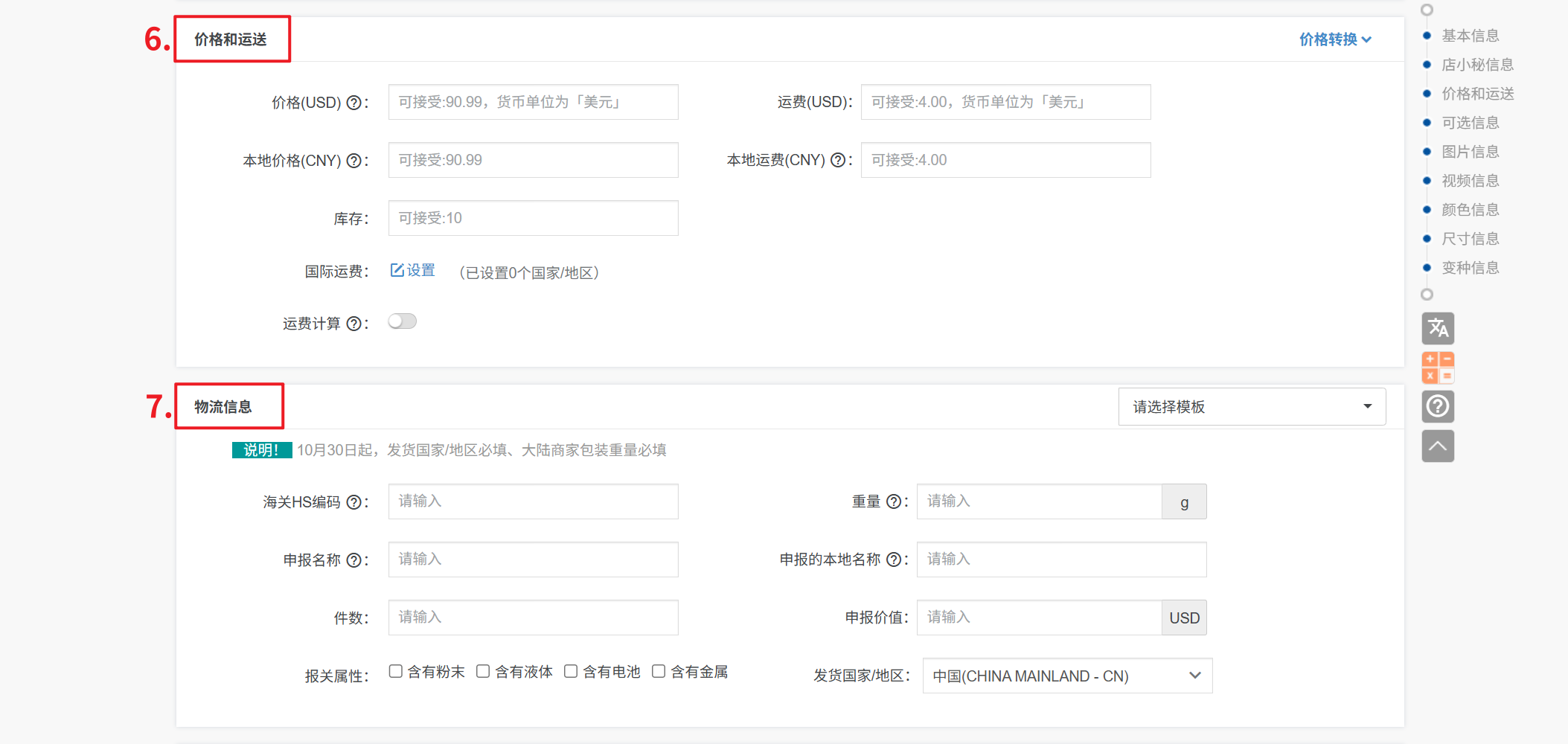Click help icon beside 本地运费(CNY)

[x=838, y=160]
